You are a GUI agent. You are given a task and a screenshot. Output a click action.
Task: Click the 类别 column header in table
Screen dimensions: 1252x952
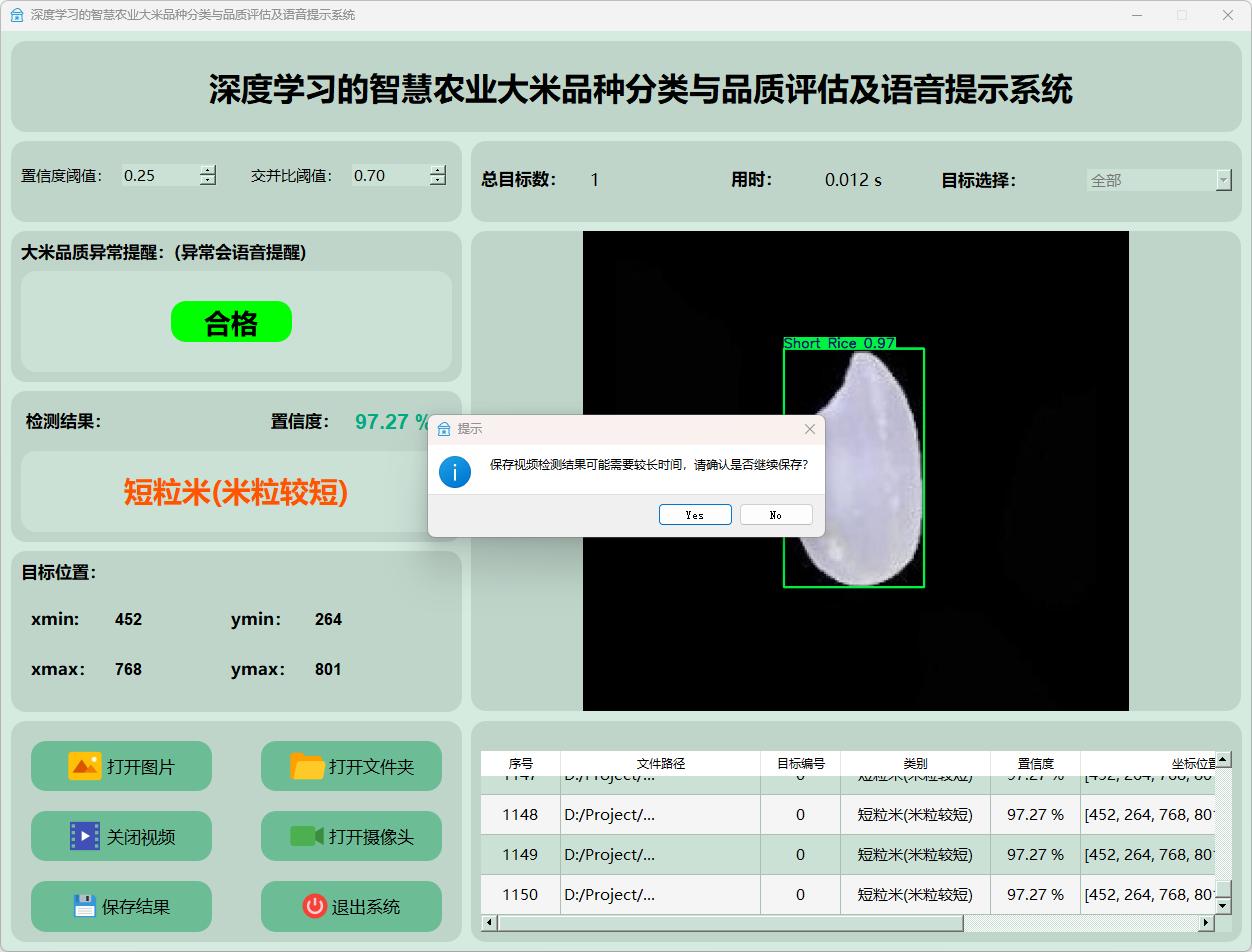[914, 763]
